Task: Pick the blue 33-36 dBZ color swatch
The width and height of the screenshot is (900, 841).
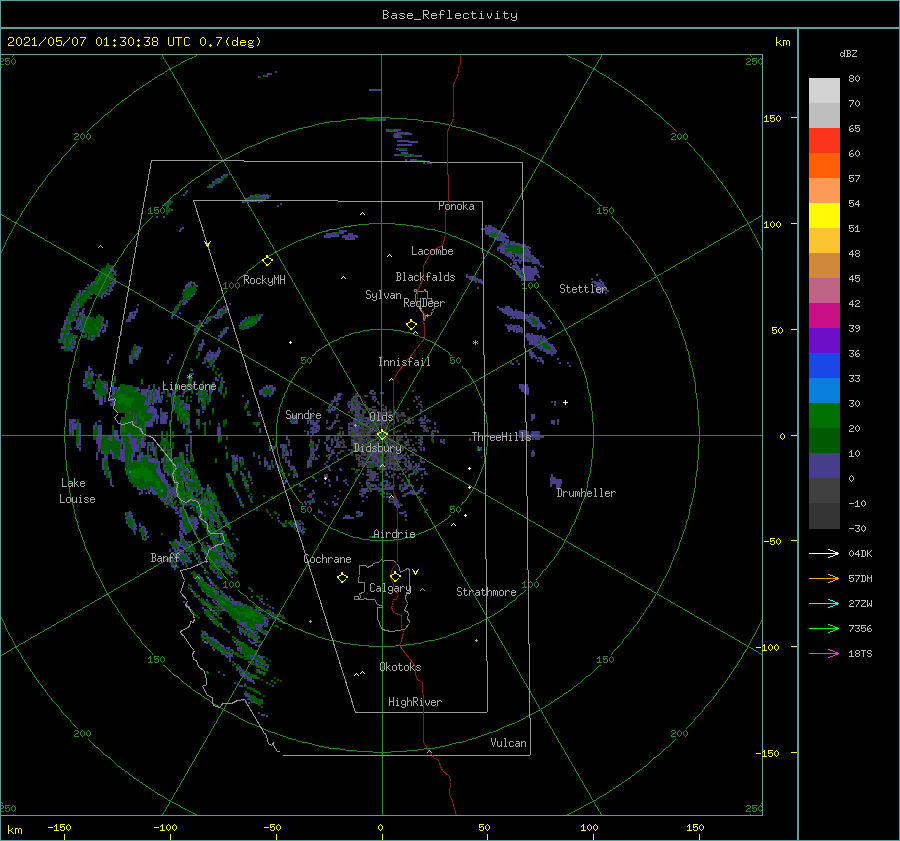Action: click(824, 365)
